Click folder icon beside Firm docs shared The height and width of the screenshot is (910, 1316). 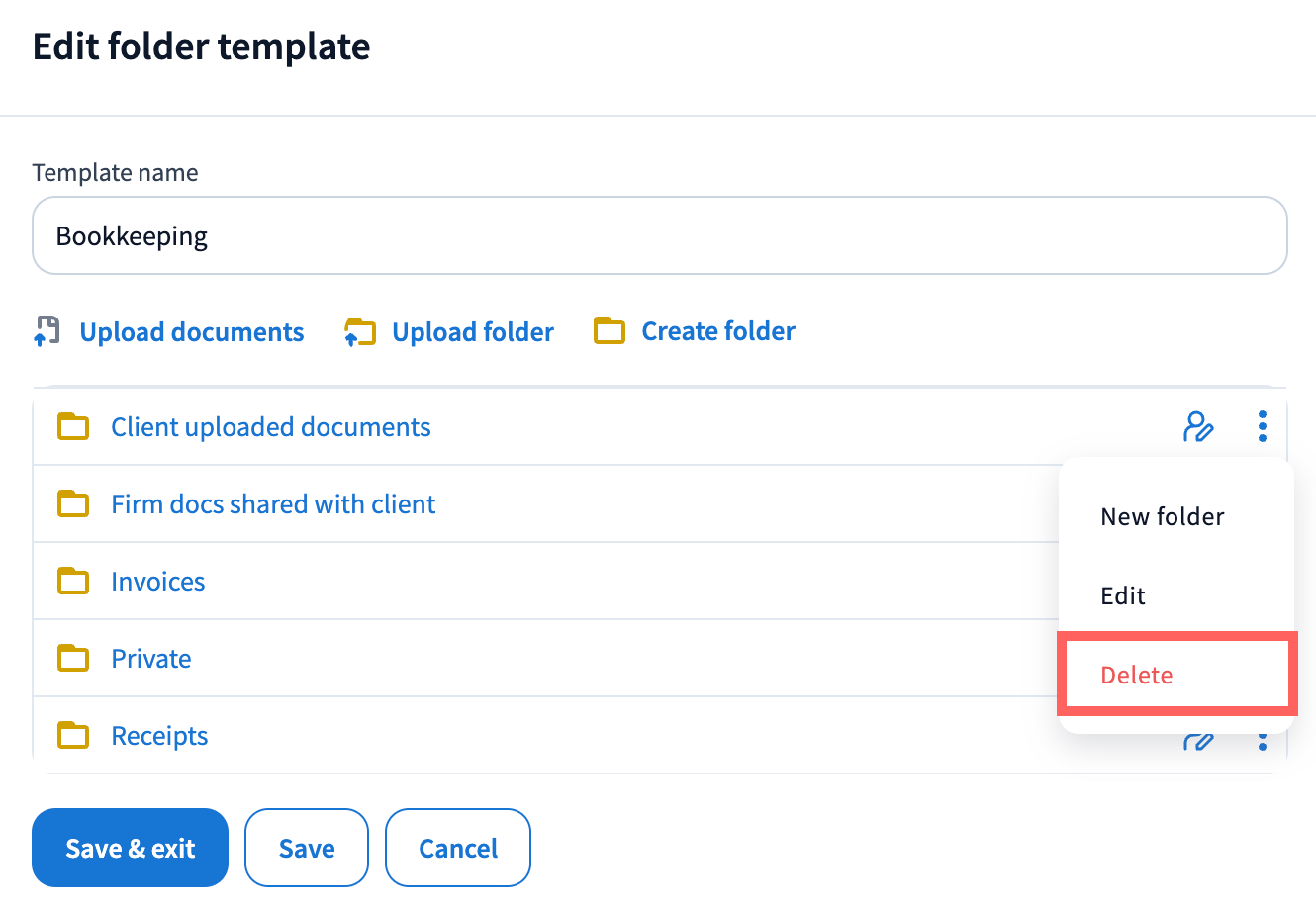click(73, 504)
